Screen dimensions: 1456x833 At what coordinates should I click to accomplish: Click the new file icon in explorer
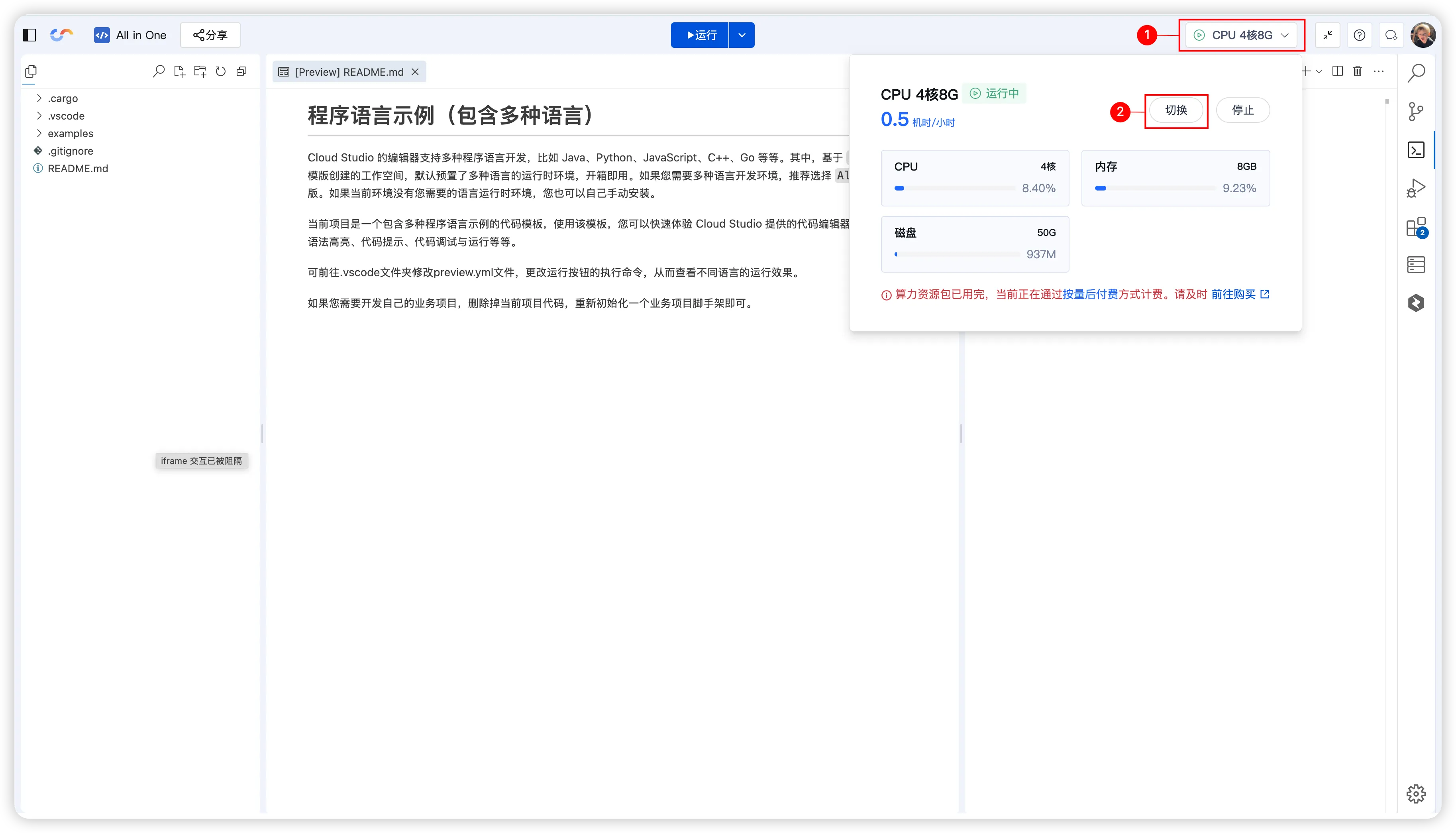180,71
